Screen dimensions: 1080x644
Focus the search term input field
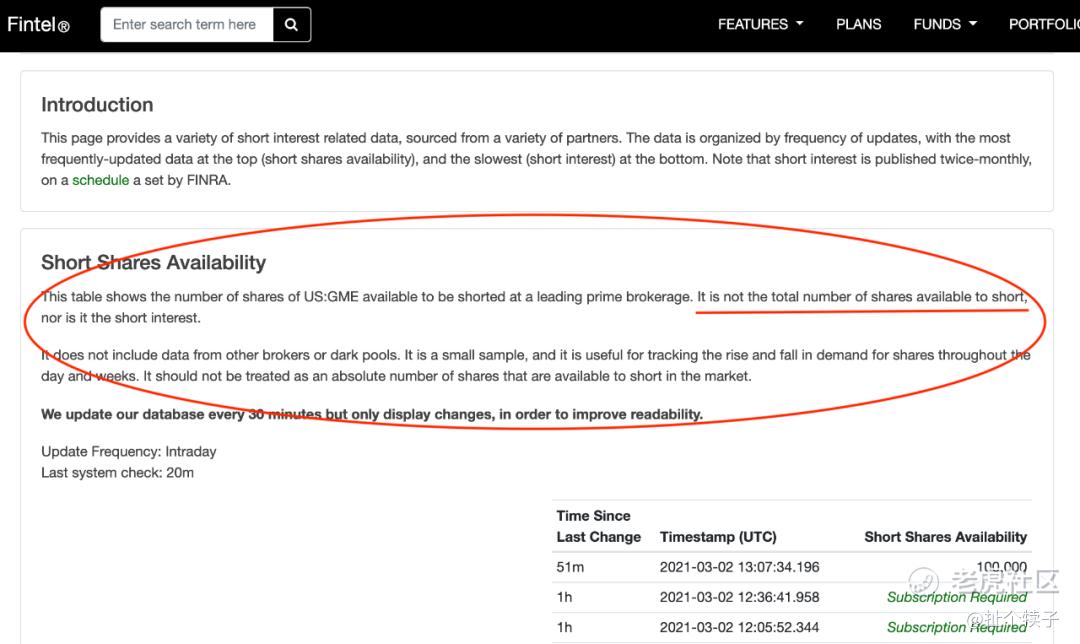point(187,25)
